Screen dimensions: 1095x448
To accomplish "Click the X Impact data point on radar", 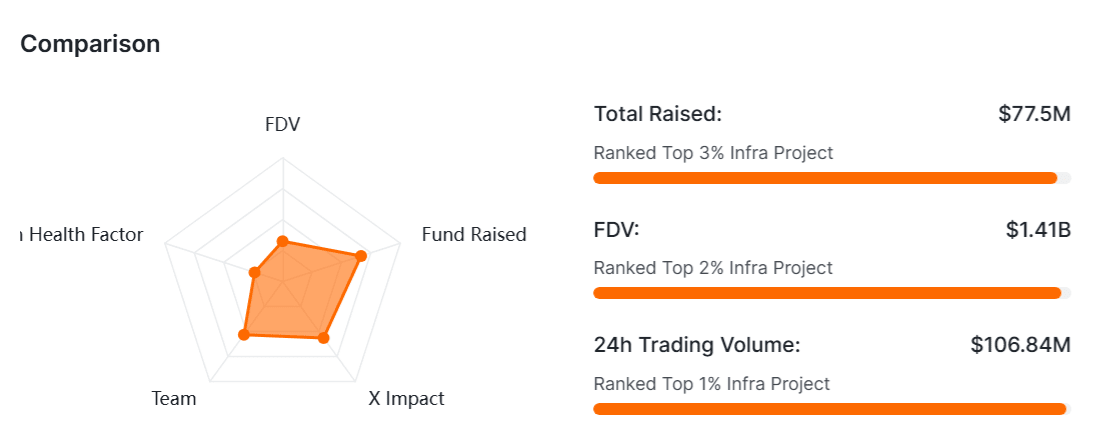I will tap(323, 338).
